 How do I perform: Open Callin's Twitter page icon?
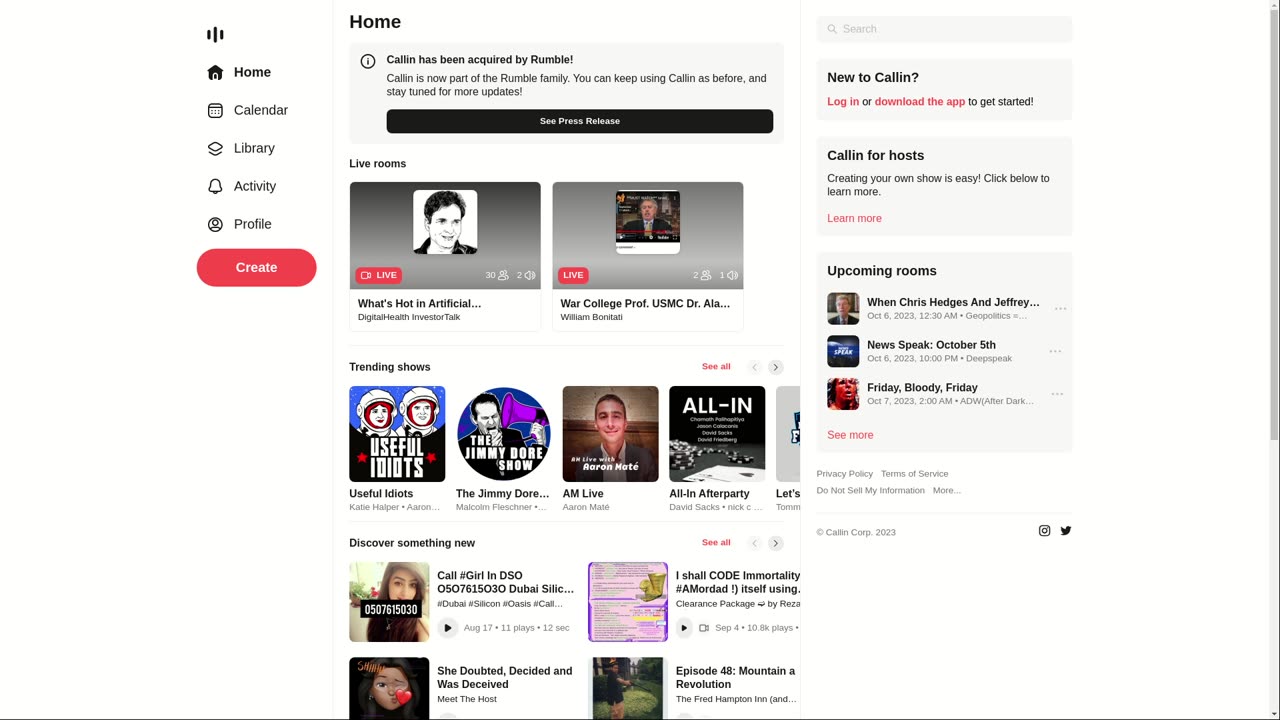click(1066, 531)
